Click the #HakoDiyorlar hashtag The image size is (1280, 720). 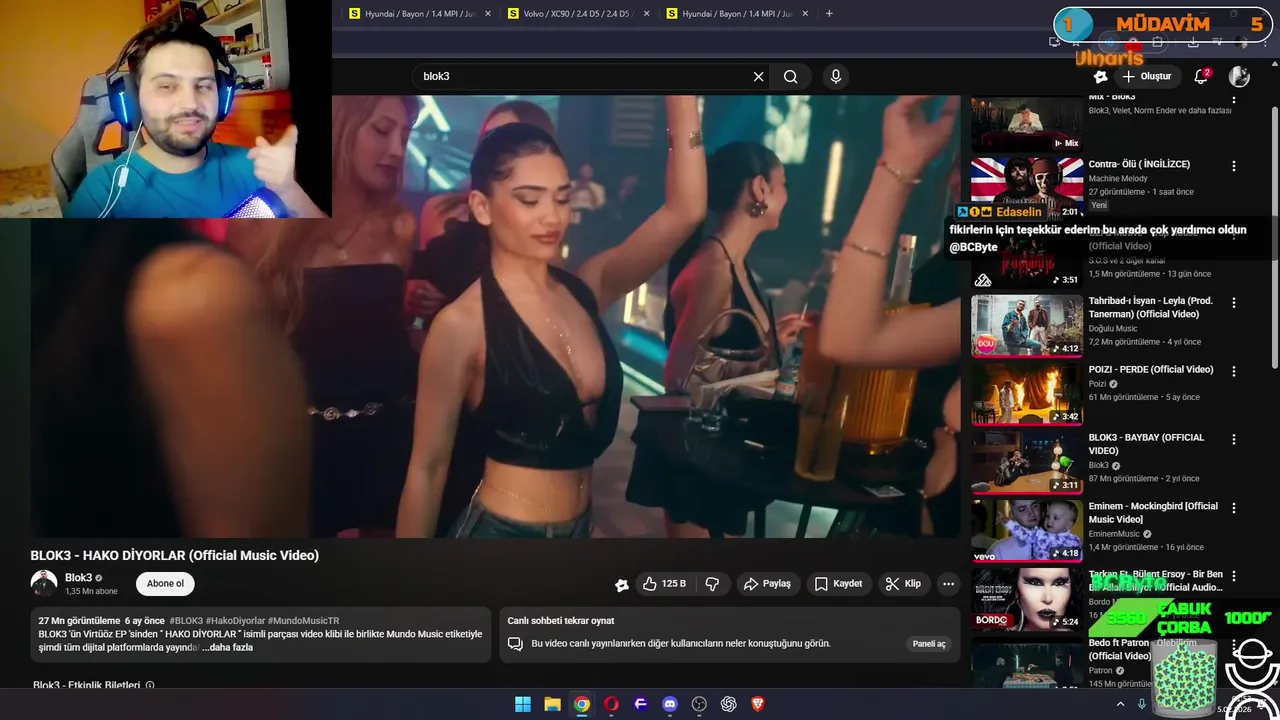tap(236, 621)
